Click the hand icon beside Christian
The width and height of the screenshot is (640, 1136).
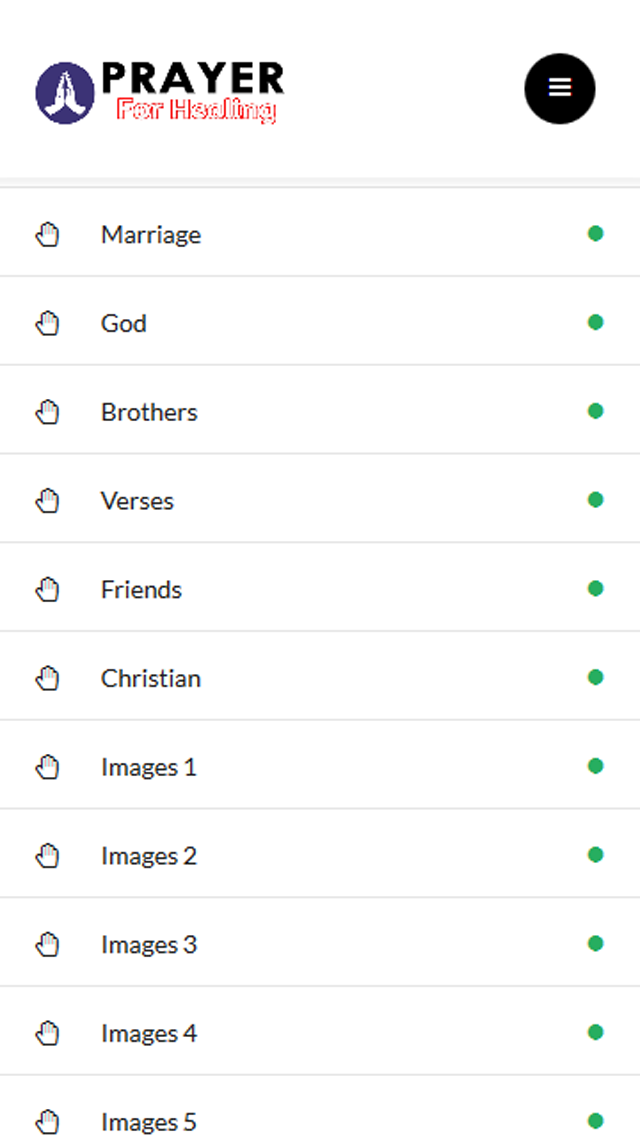[x=47, y=678]
